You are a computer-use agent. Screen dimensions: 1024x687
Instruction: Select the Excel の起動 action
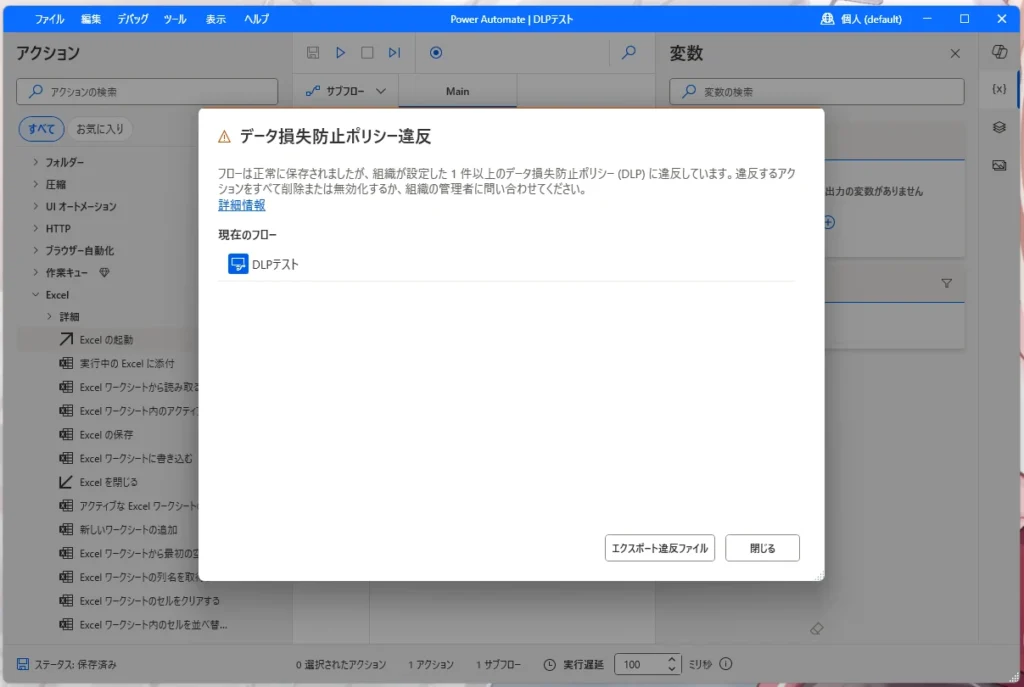point(106,340)
